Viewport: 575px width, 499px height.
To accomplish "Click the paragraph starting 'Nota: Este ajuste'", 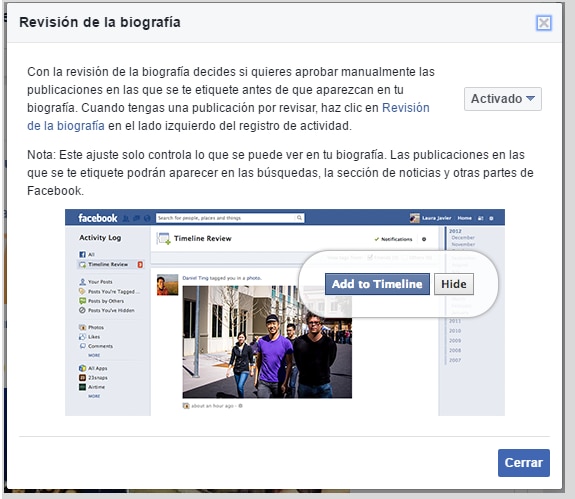I will (x=280, y=173).
